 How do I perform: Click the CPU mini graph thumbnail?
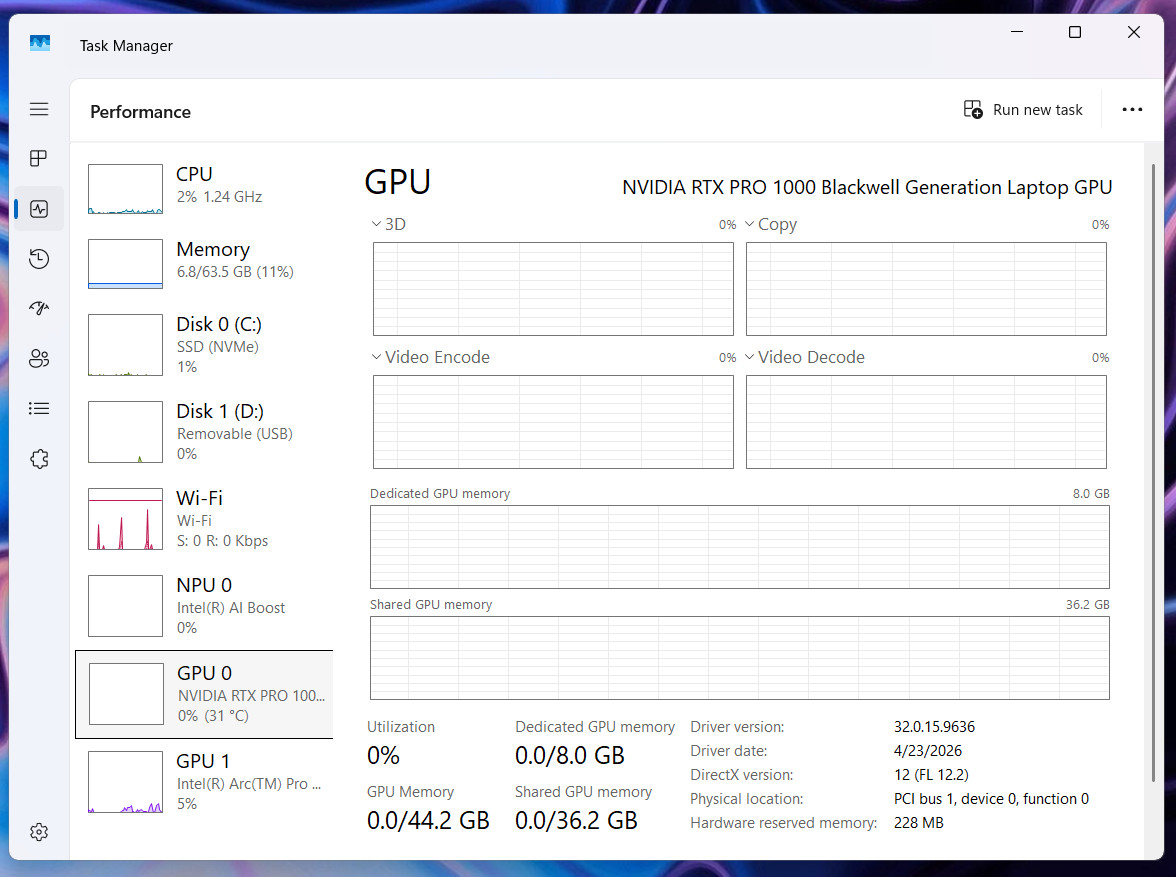(125, 189)
